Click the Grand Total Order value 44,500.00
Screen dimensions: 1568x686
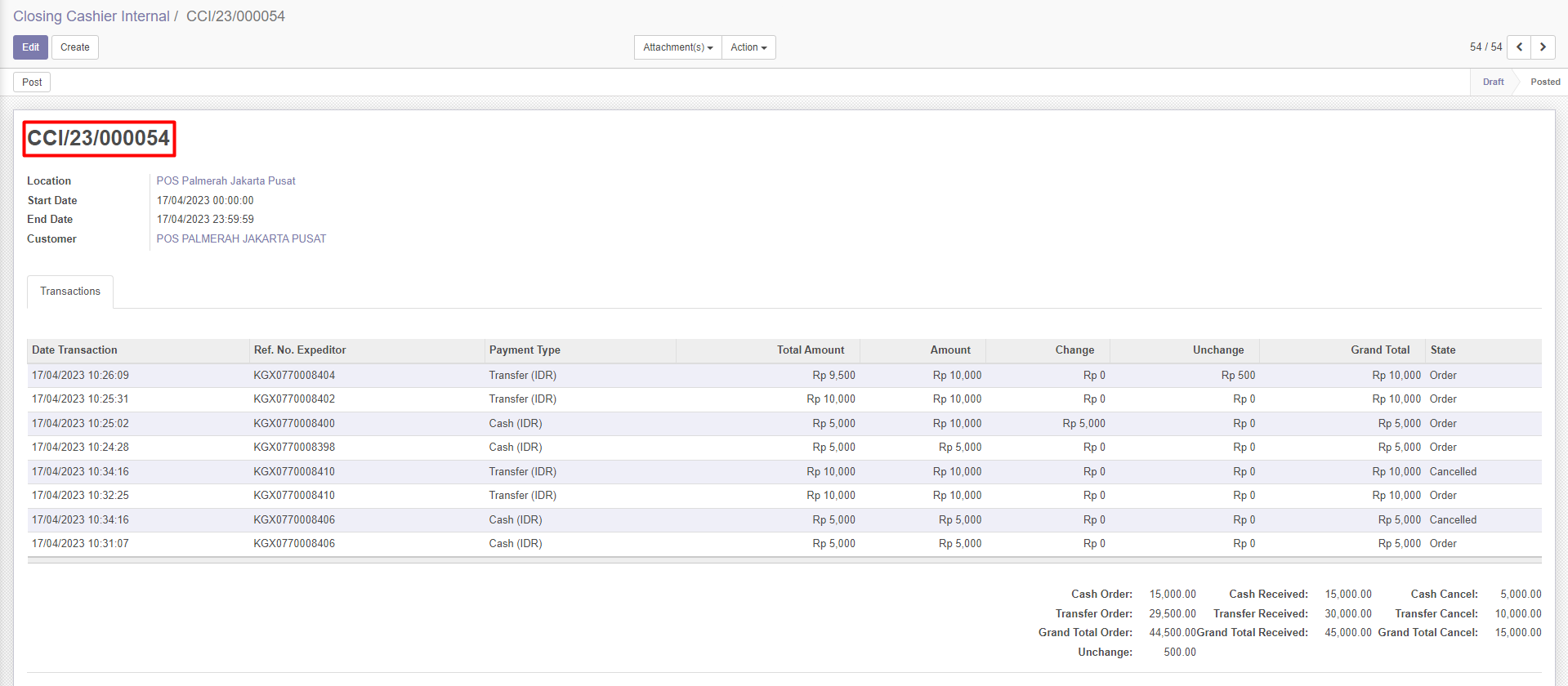click(1173, 633)
